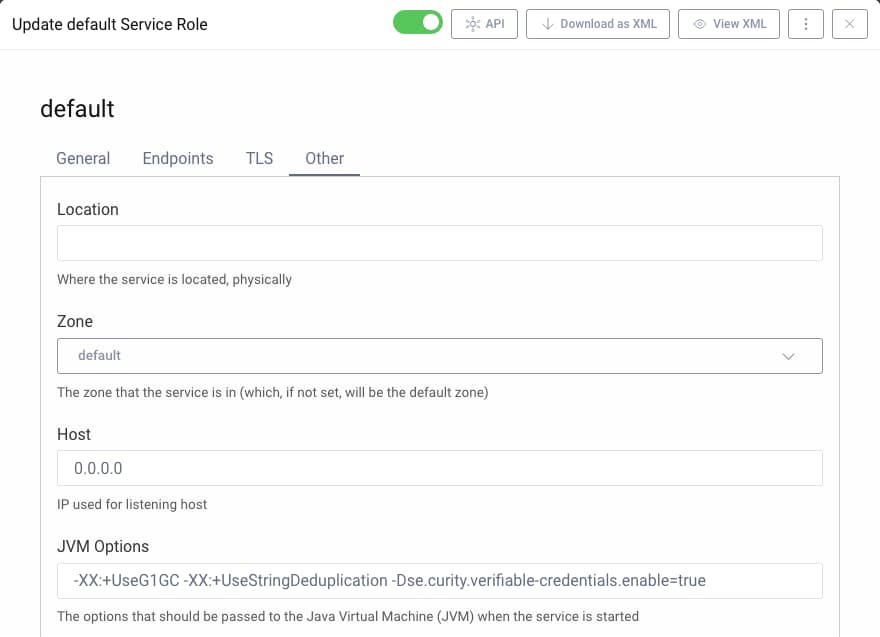
Task: Disable the service role enabled toggle
Action: 418,21
